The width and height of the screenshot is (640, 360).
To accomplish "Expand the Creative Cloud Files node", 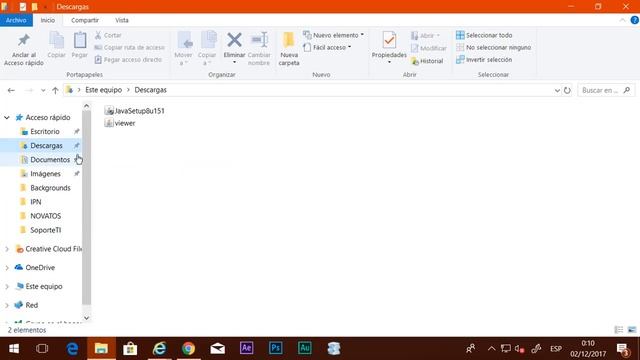I will 7,249.
